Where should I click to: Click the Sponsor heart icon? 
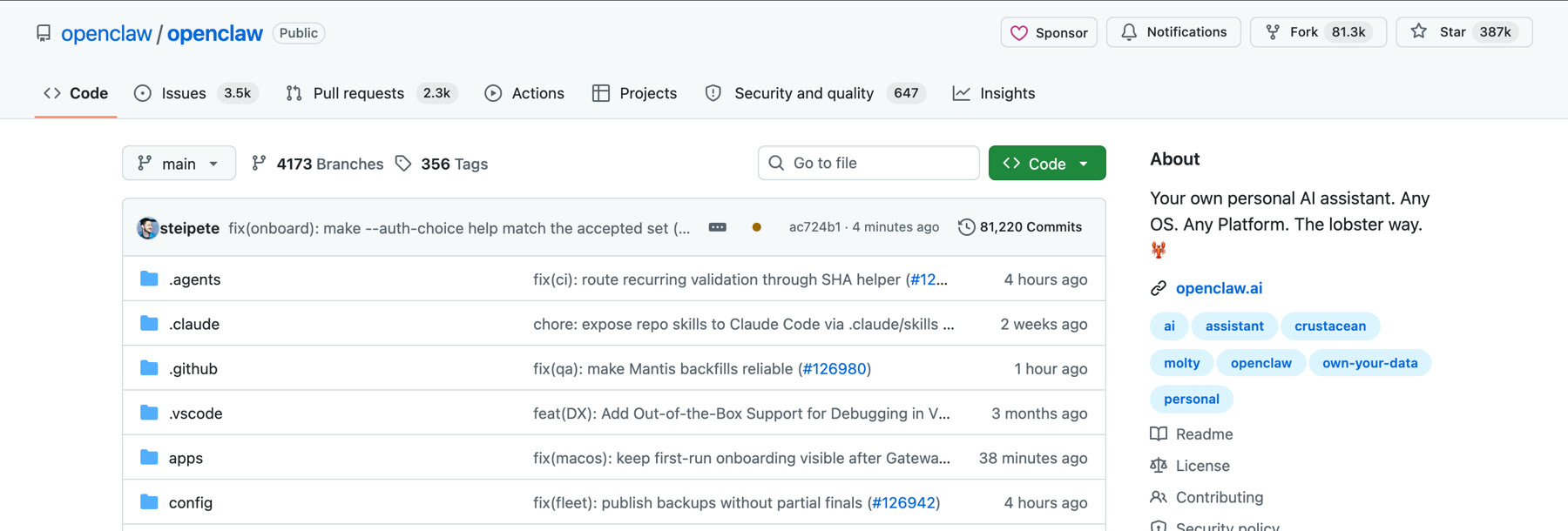(x=1018, y=33)
